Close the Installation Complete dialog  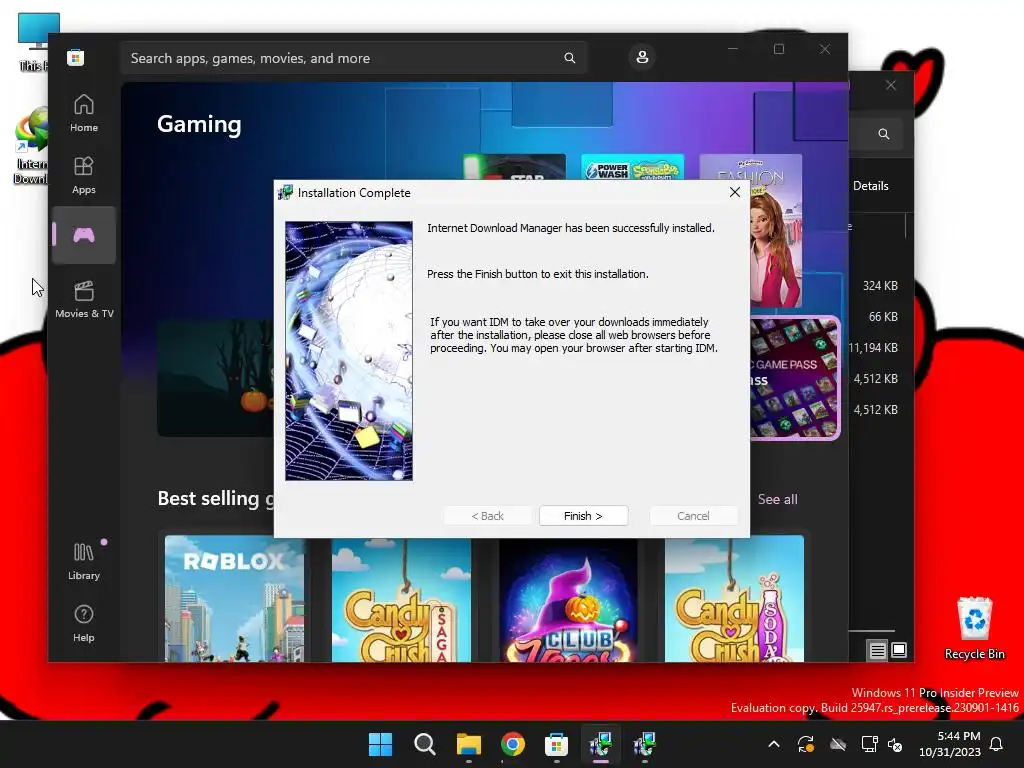735,192
